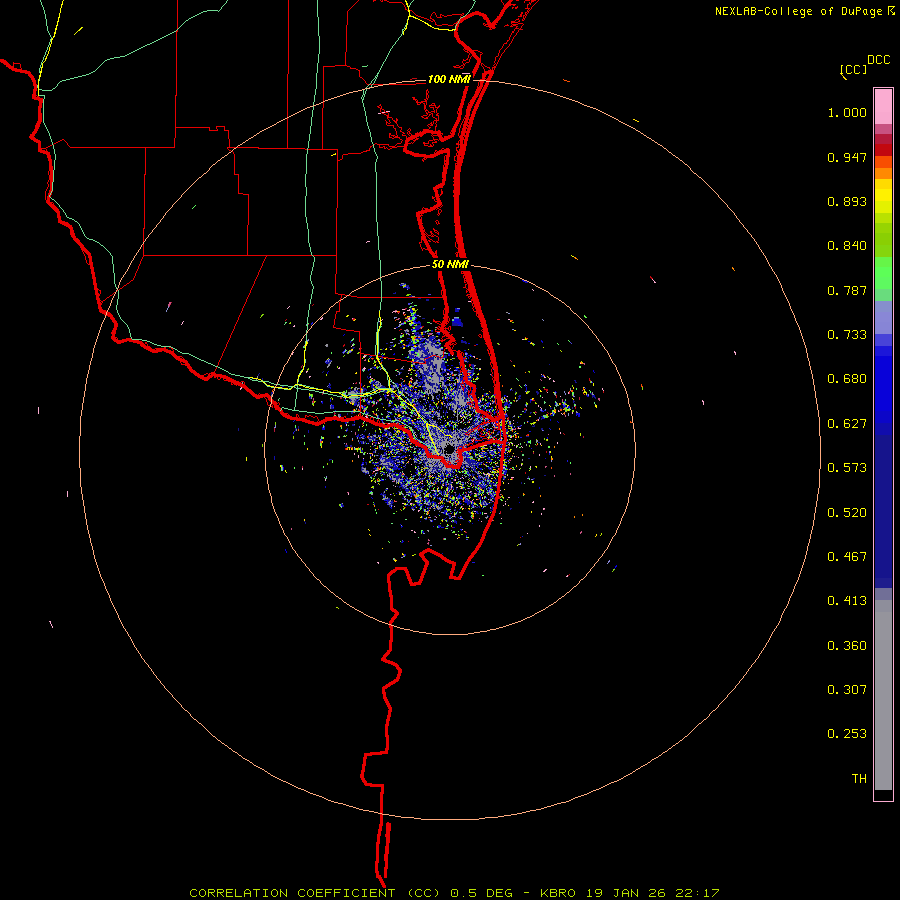The width and height of the screenshot is (900, 900).
Task: Select the 0.733 legend value
Action: (847, 335)
